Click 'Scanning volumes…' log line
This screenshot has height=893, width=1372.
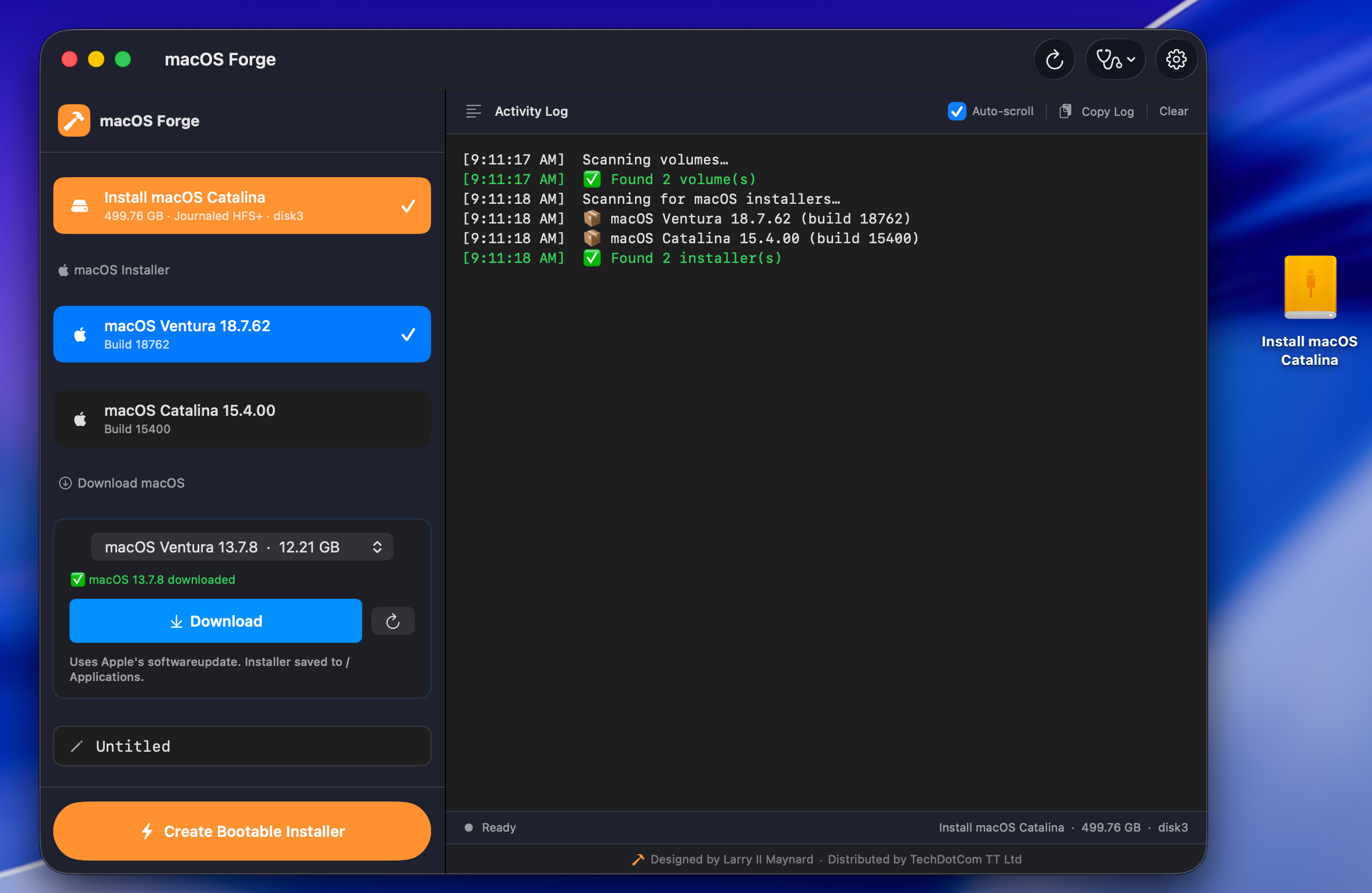click(596, 159)
